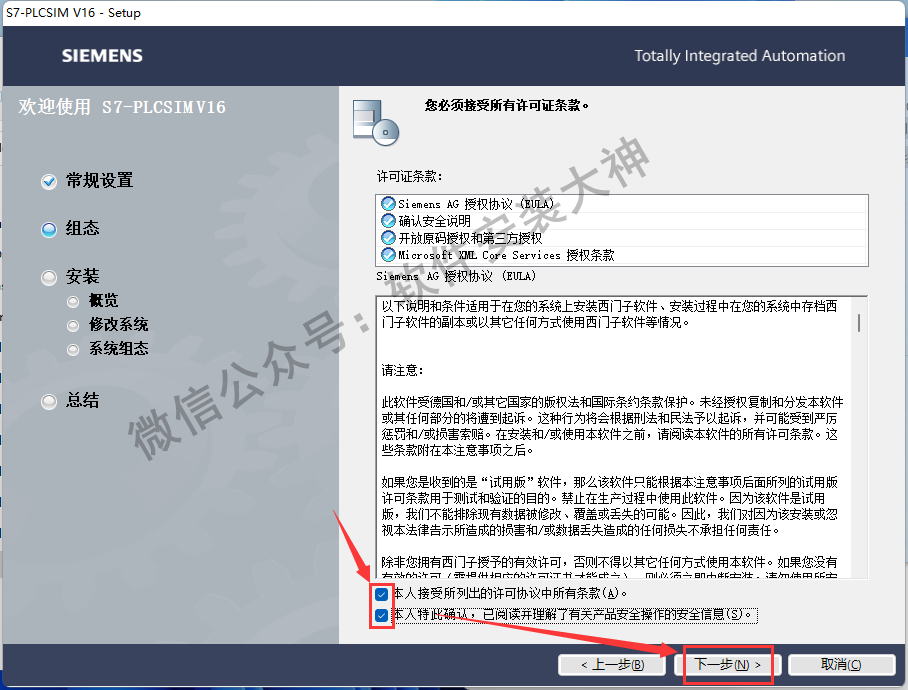Click the 常规设置 step label
The width and height of the screenshot is (908, 690).
pyautogui.click(x=99, y=181)
